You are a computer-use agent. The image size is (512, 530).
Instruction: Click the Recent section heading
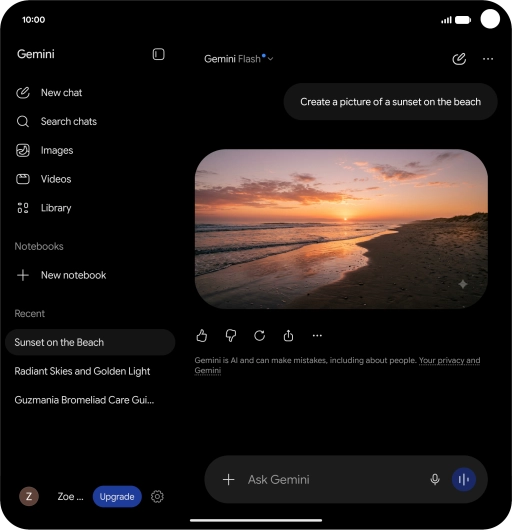[29, 314]
